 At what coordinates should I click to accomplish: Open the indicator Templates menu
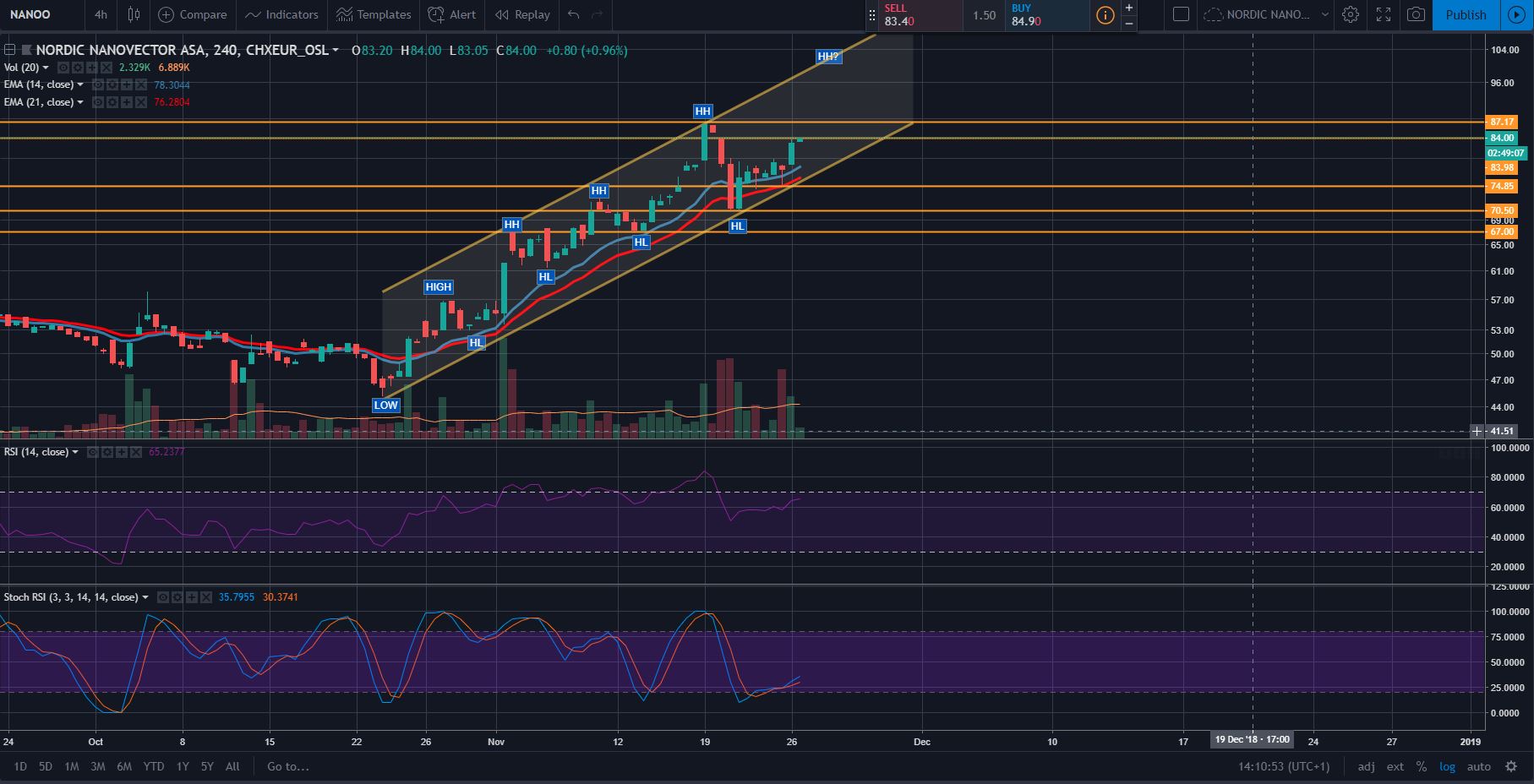pyautogui.click(x=373, y=14)
